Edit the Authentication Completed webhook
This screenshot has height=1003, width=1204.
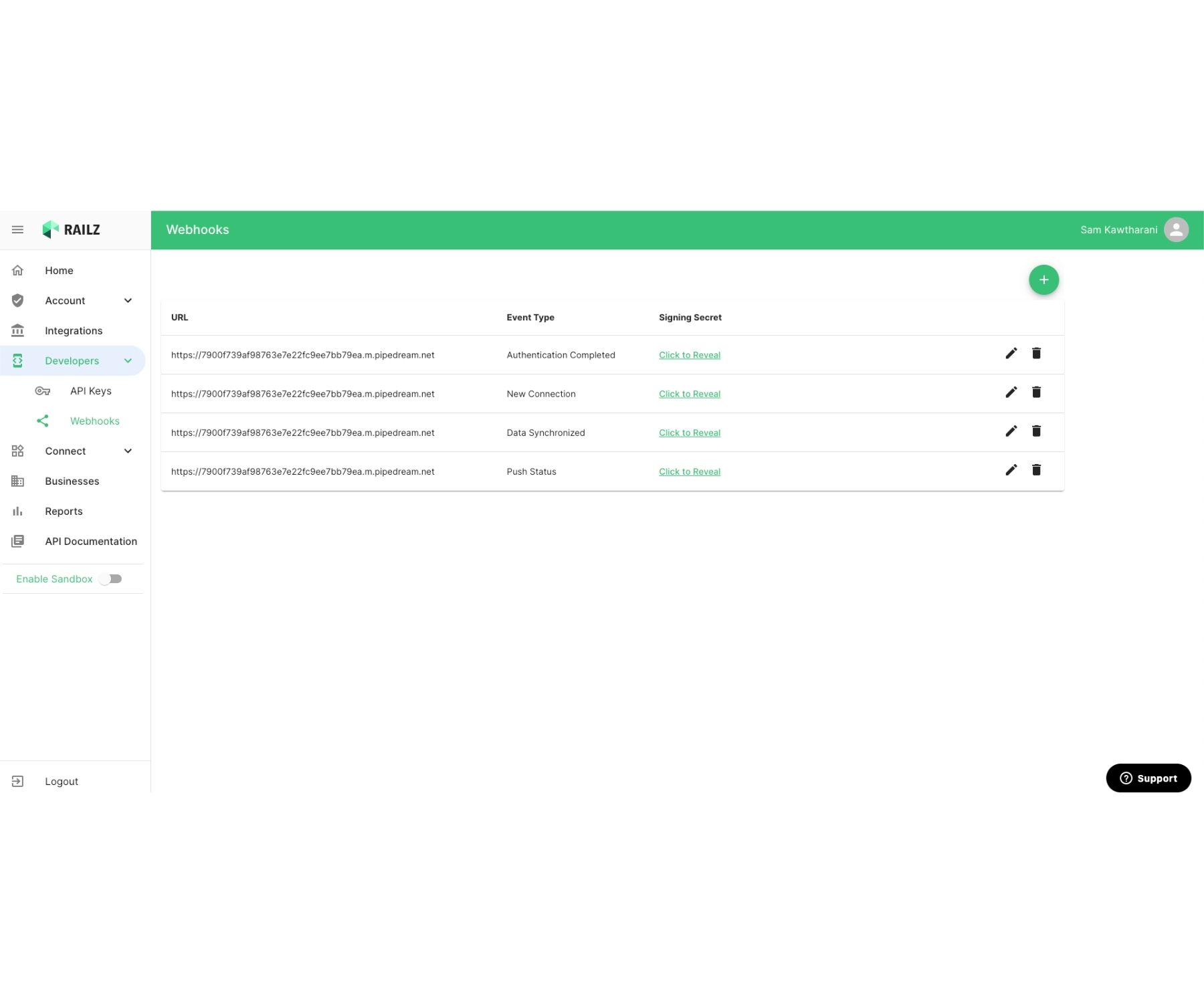pyautogui.click(x=1011, y=354)
